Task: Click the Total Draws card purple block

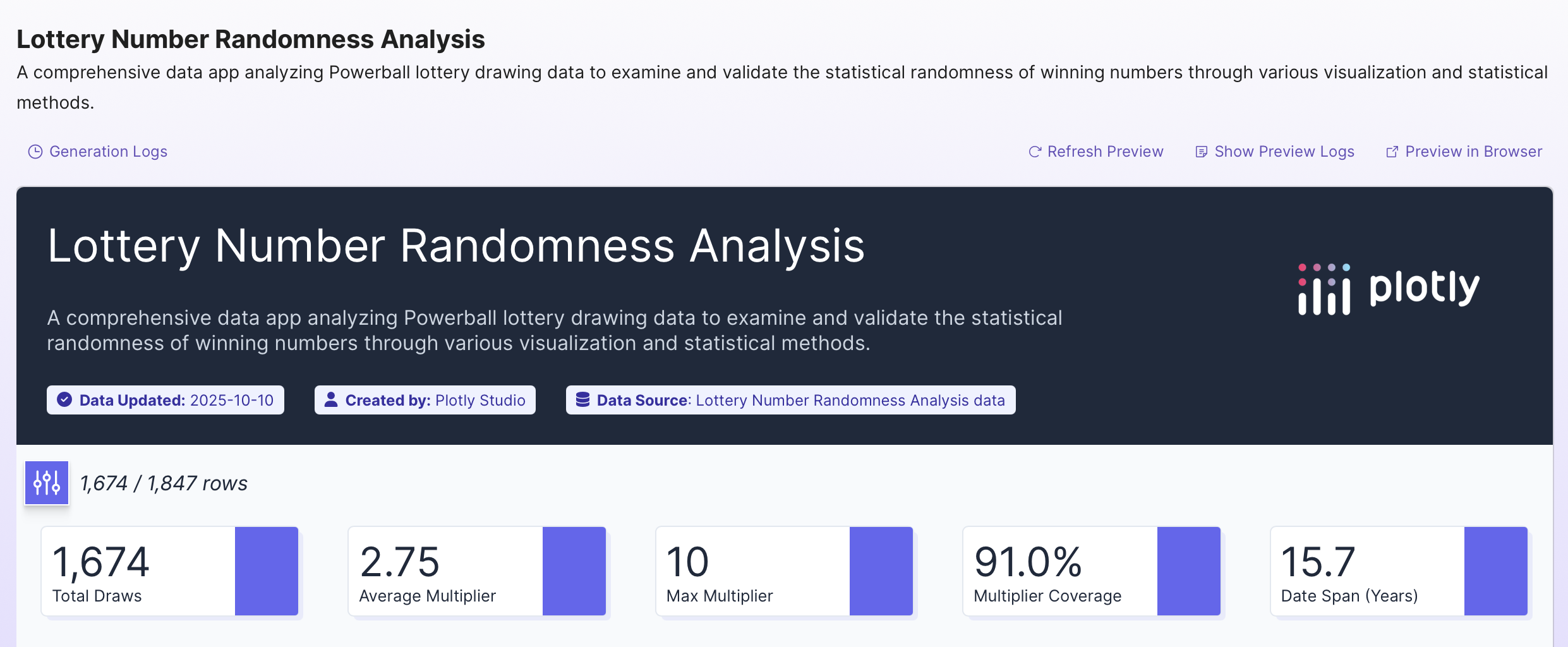Action: (x=267, y=571)
